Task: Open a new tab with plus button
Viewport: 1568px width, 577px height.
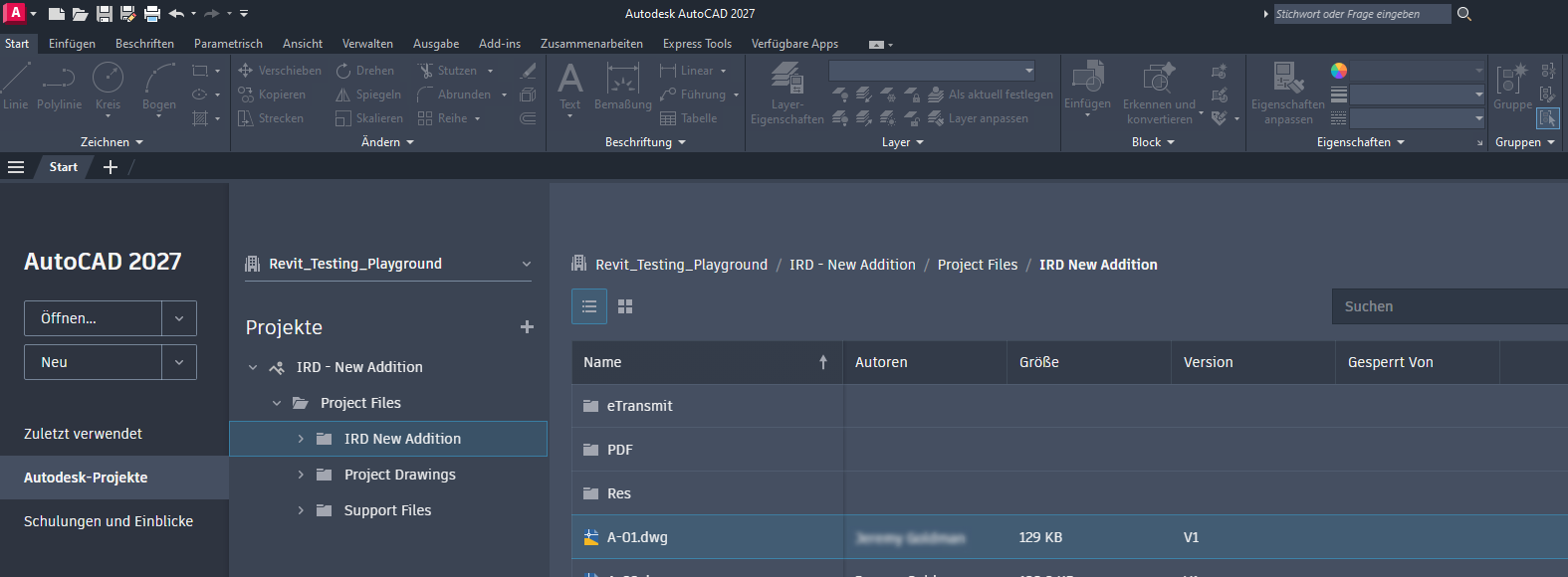Action: point(111,167)
